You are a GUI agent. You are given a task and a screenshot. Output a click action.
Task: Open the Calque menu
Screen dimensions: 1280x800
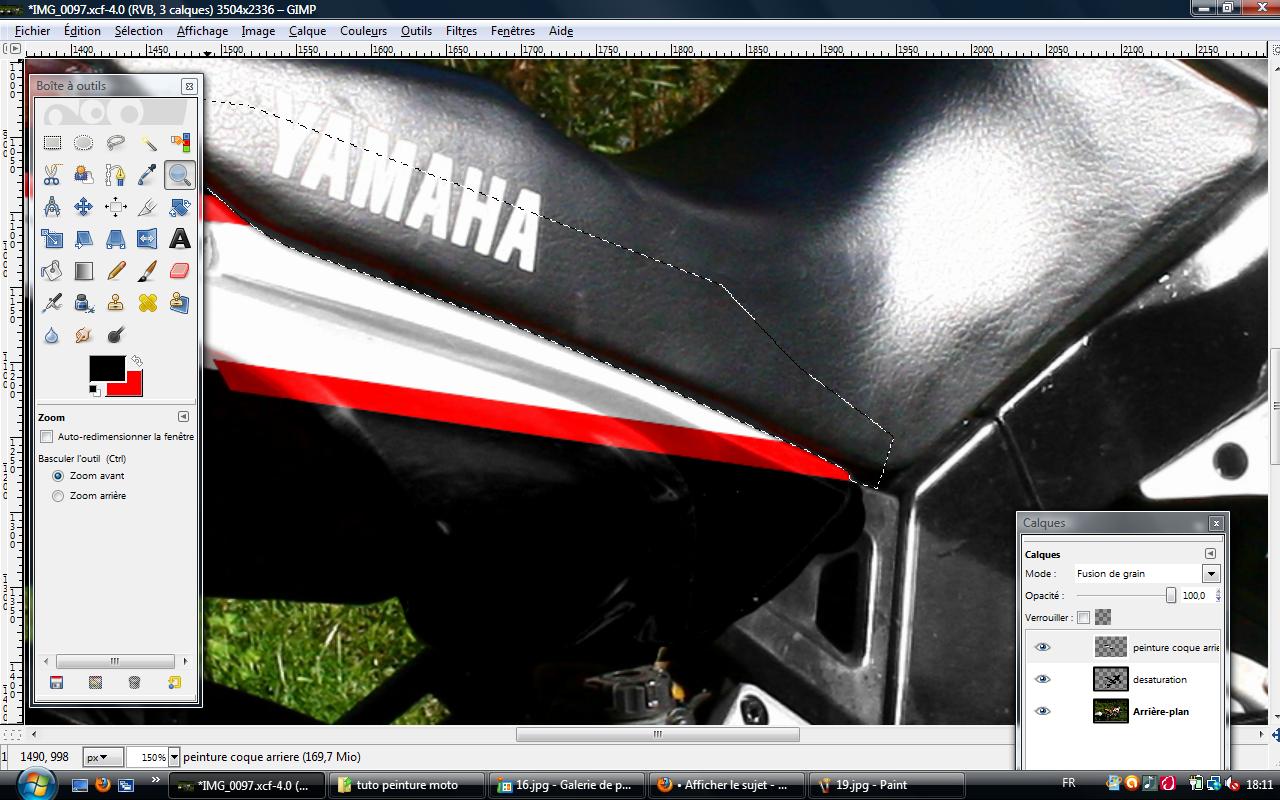(308, 31)
